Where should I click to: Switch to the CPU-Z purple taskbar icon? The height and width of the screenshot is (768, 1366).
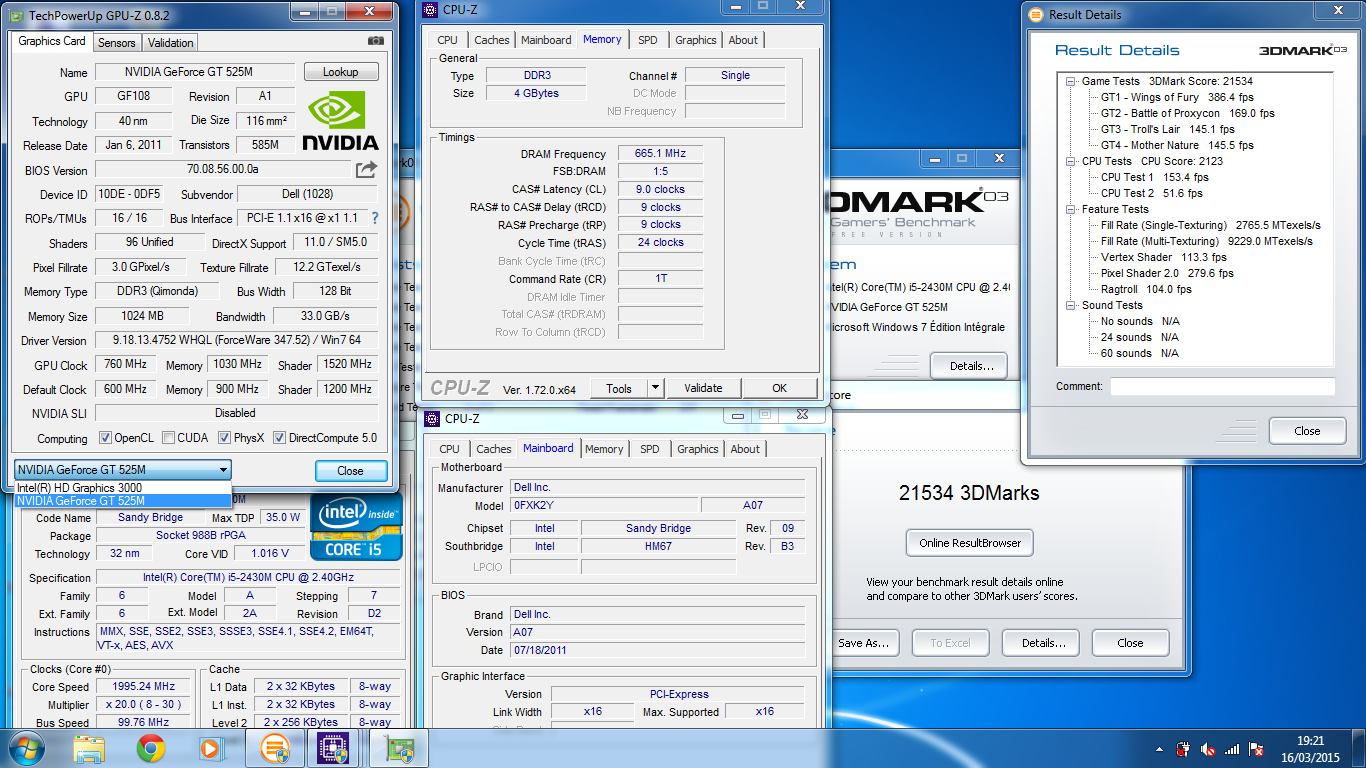[x=332, y=748]
